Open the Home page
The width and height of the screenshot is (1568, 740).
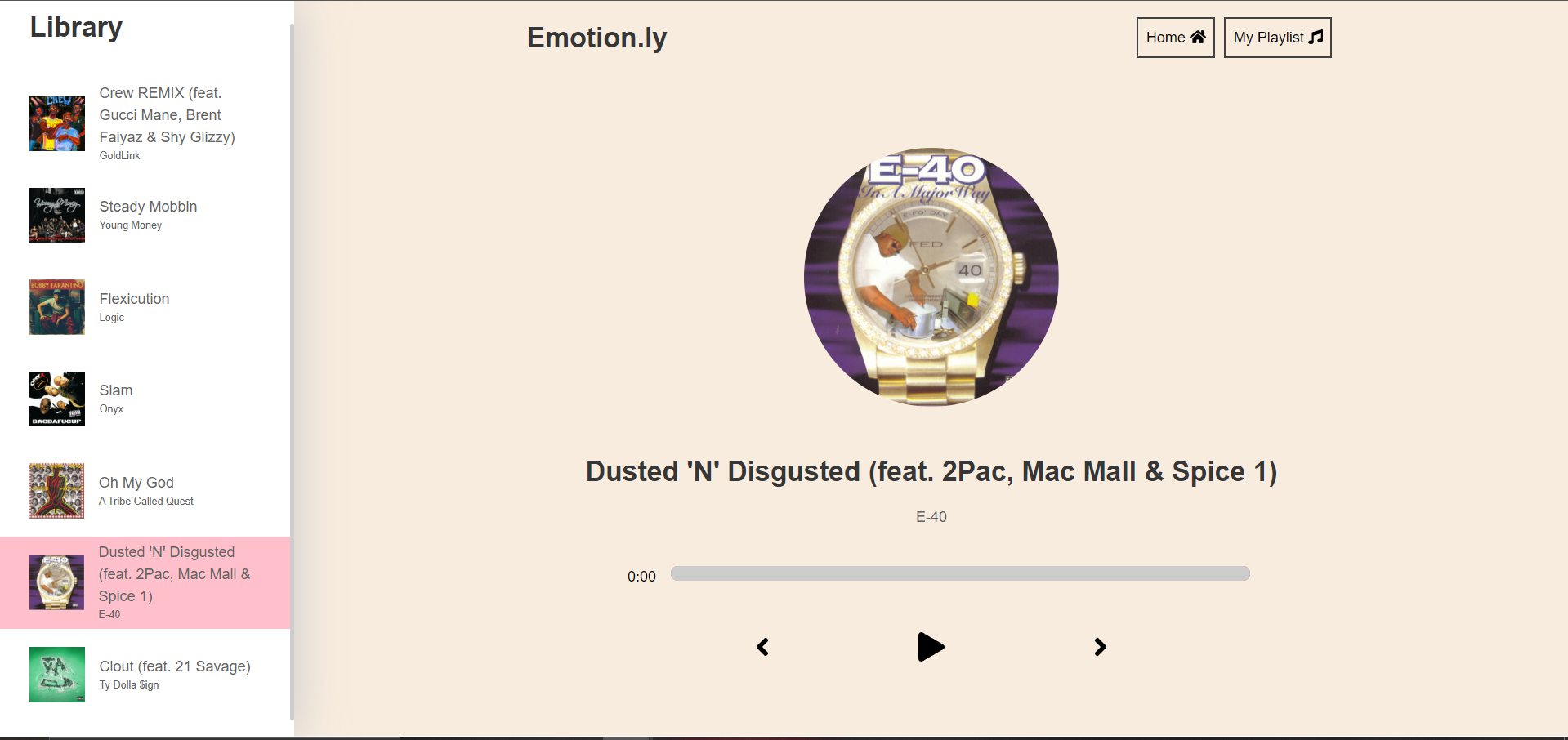(1175, 38)
